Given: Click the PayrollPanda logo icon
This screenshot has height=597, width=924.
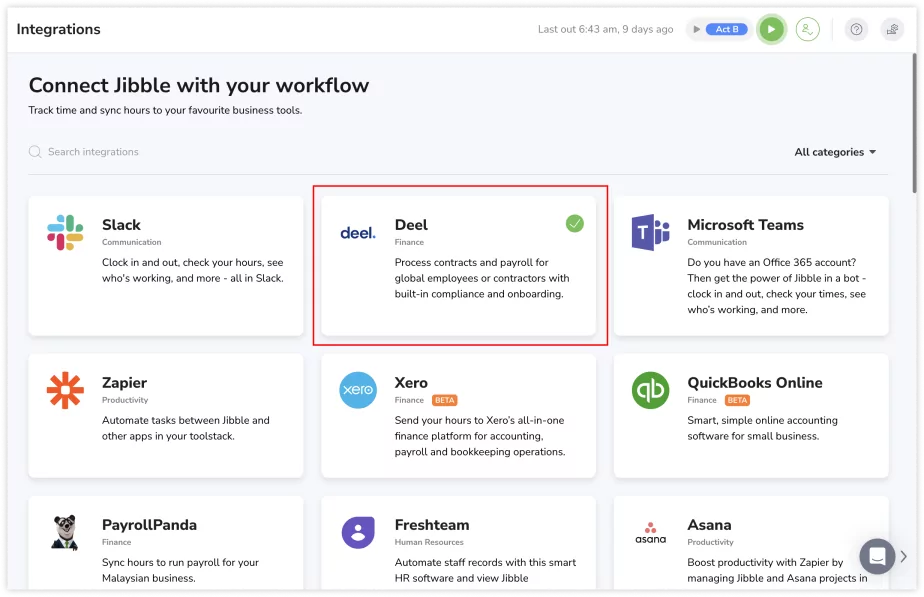Looking at the screenshot, I should pyautogui.click(x=65, y=532).
